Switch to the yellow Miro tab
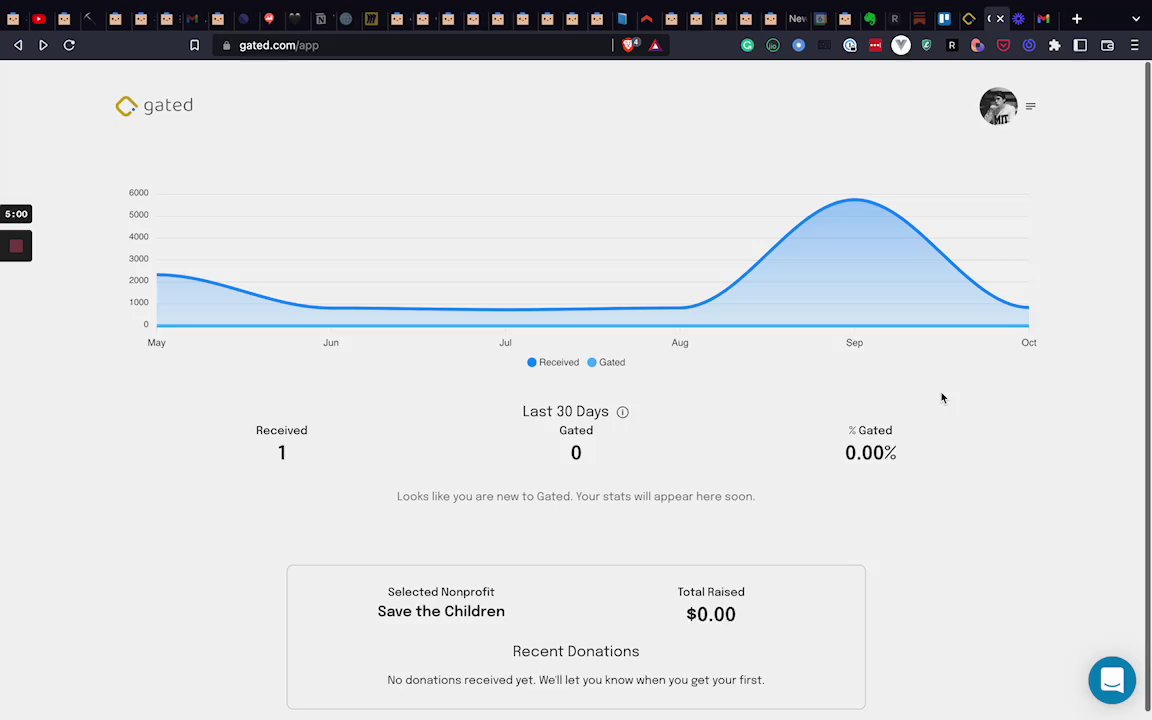The image size is (1152, 720). pyautogui.click(x=371, y=18)
